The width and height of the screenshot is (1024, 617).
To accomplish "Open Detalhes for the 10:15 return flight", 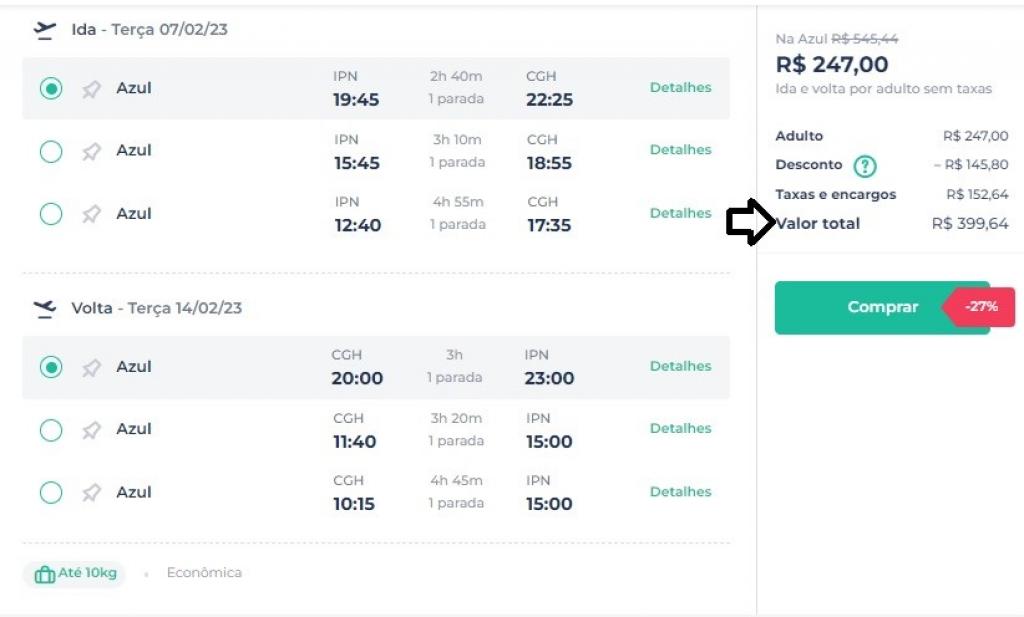I will tap(680, 492).
